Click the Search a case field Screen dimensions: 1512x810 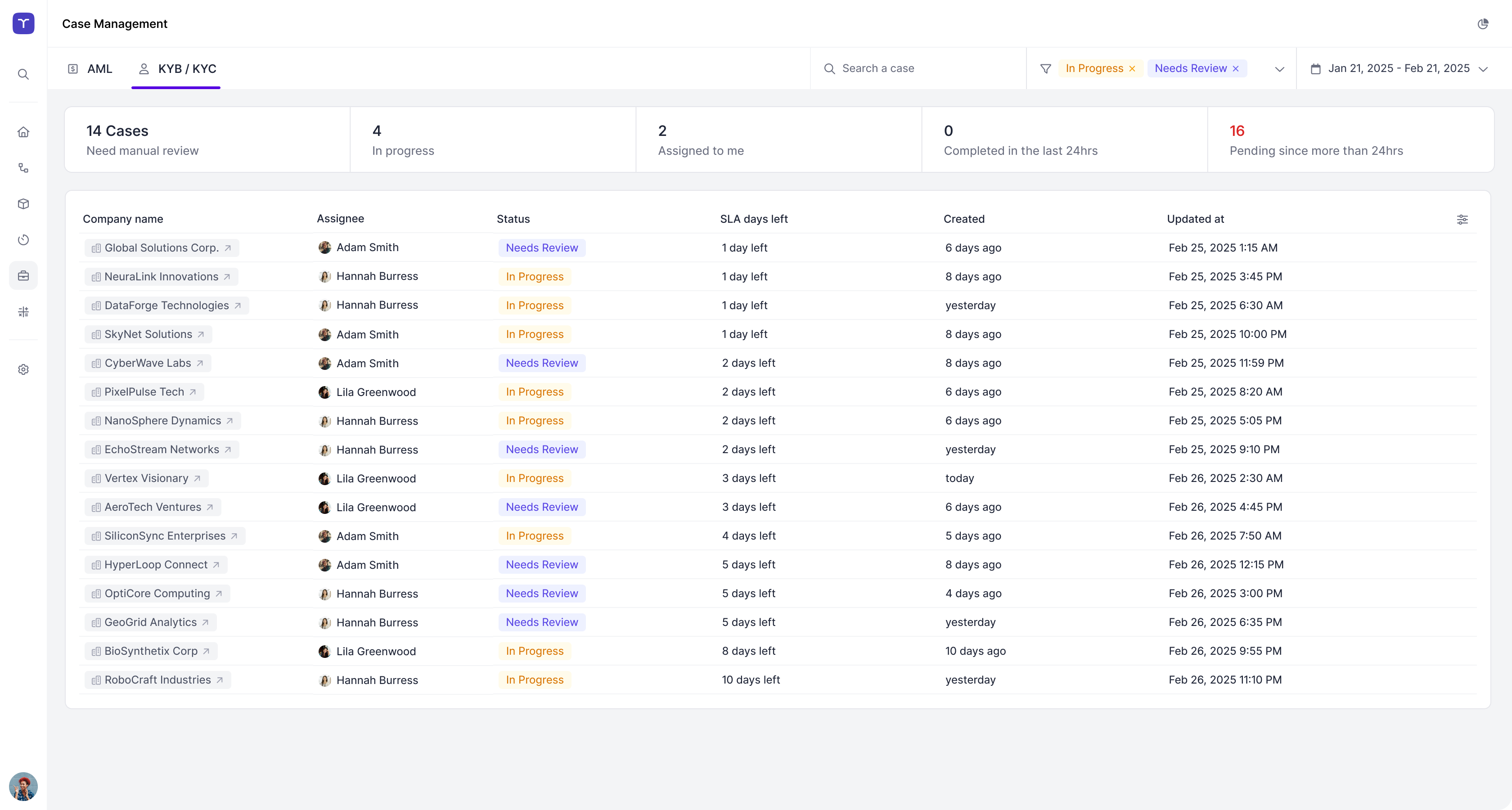[918, 69]
